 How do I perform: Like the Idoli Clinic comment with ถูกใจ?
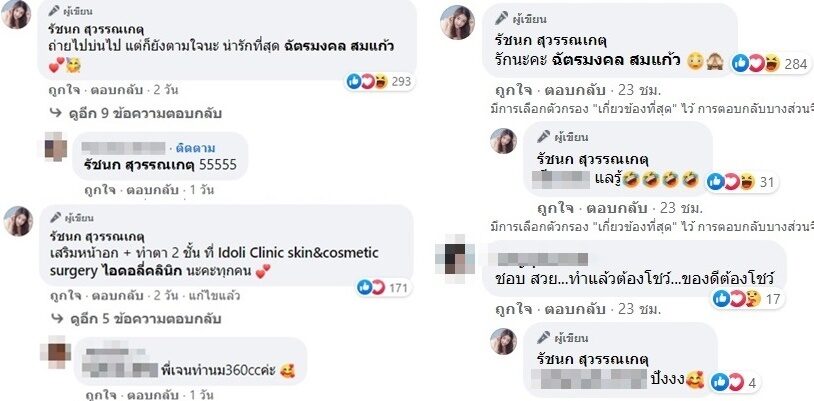tap(65, 296)
